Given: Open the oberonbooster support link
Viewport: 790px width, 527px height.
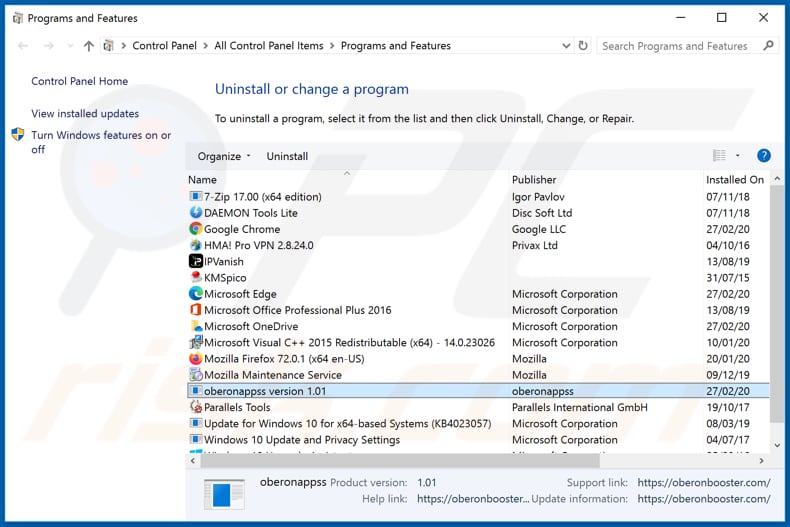Looking at the screenshot, I should 704,482.
